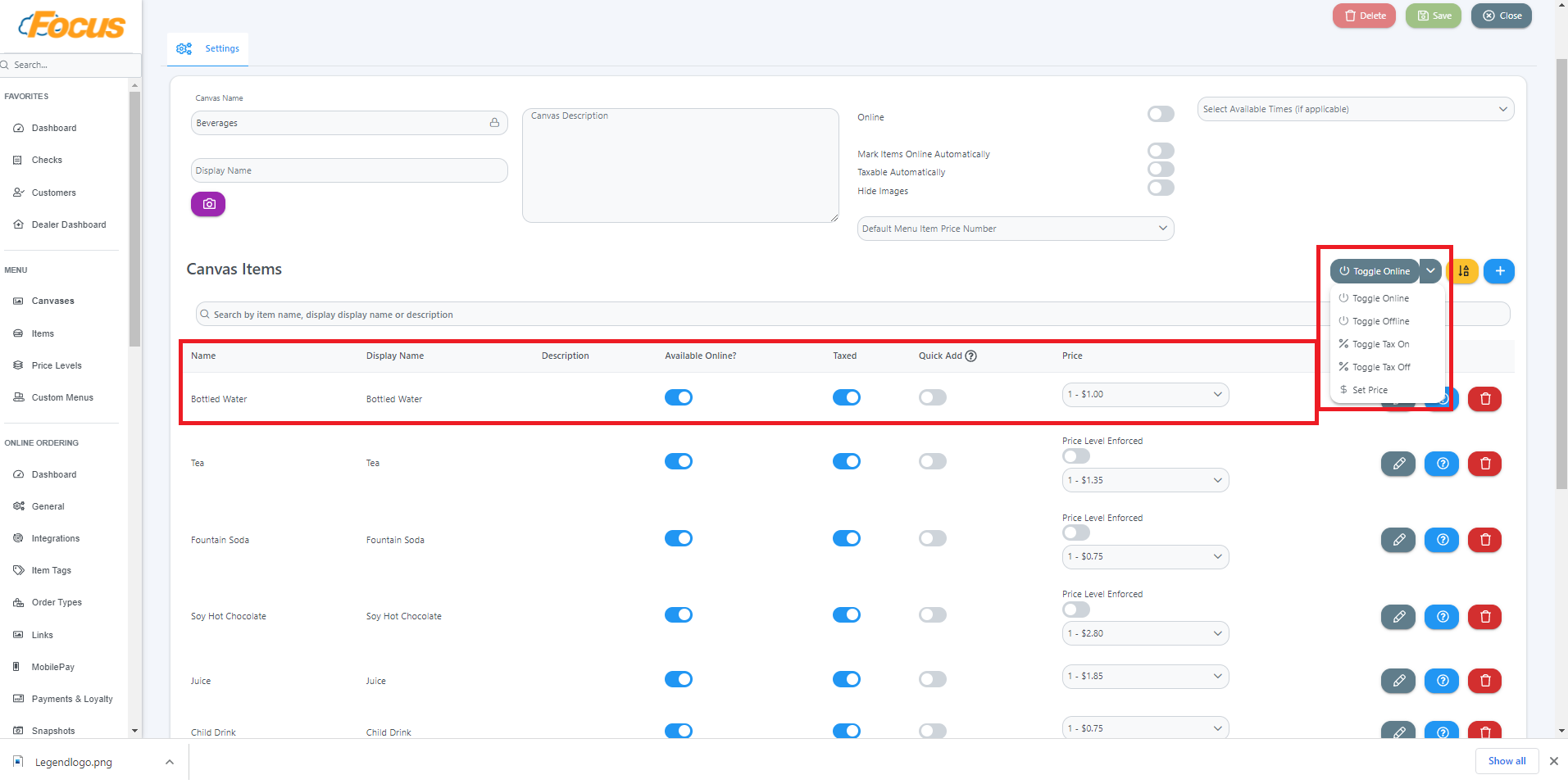This screenshot has width=1568, height=784.
Task: Enable the Online toggle for the canvas
Action: coord(1160,114)
